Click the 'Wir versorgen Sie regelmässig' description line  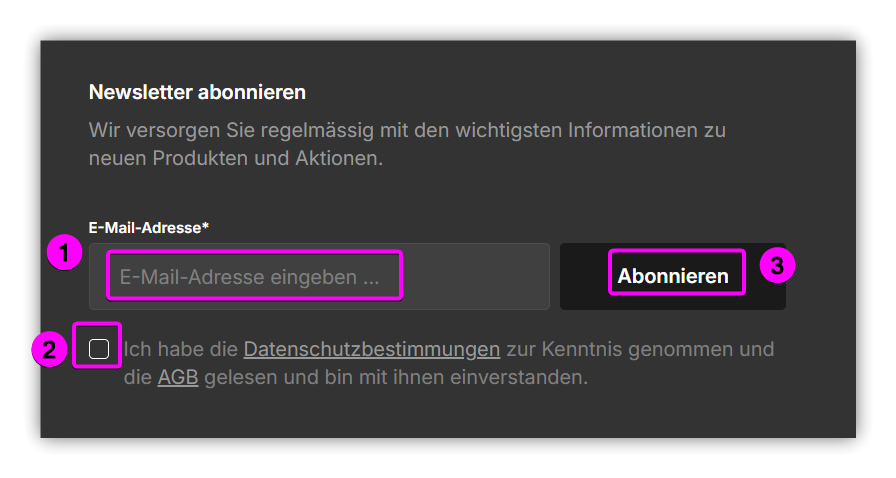[x=407, y=130]
